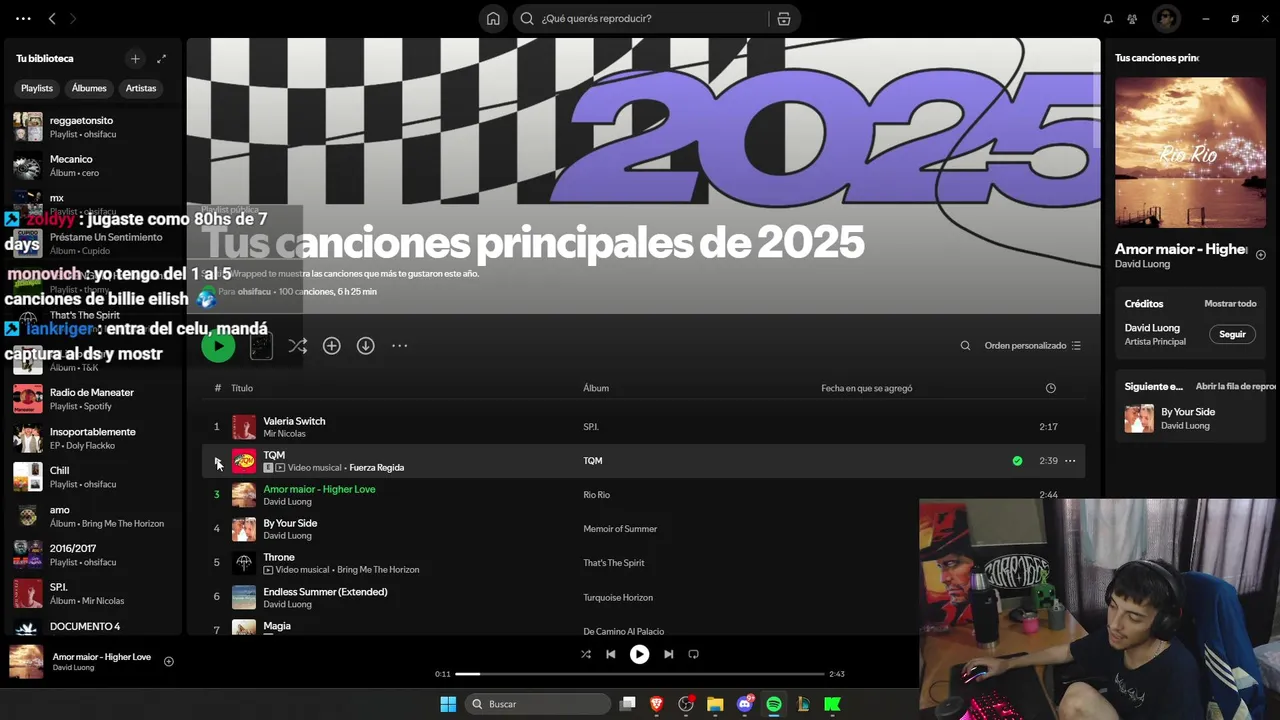Click 'Mostrar todo' in Créditos

click(1230, 304)
